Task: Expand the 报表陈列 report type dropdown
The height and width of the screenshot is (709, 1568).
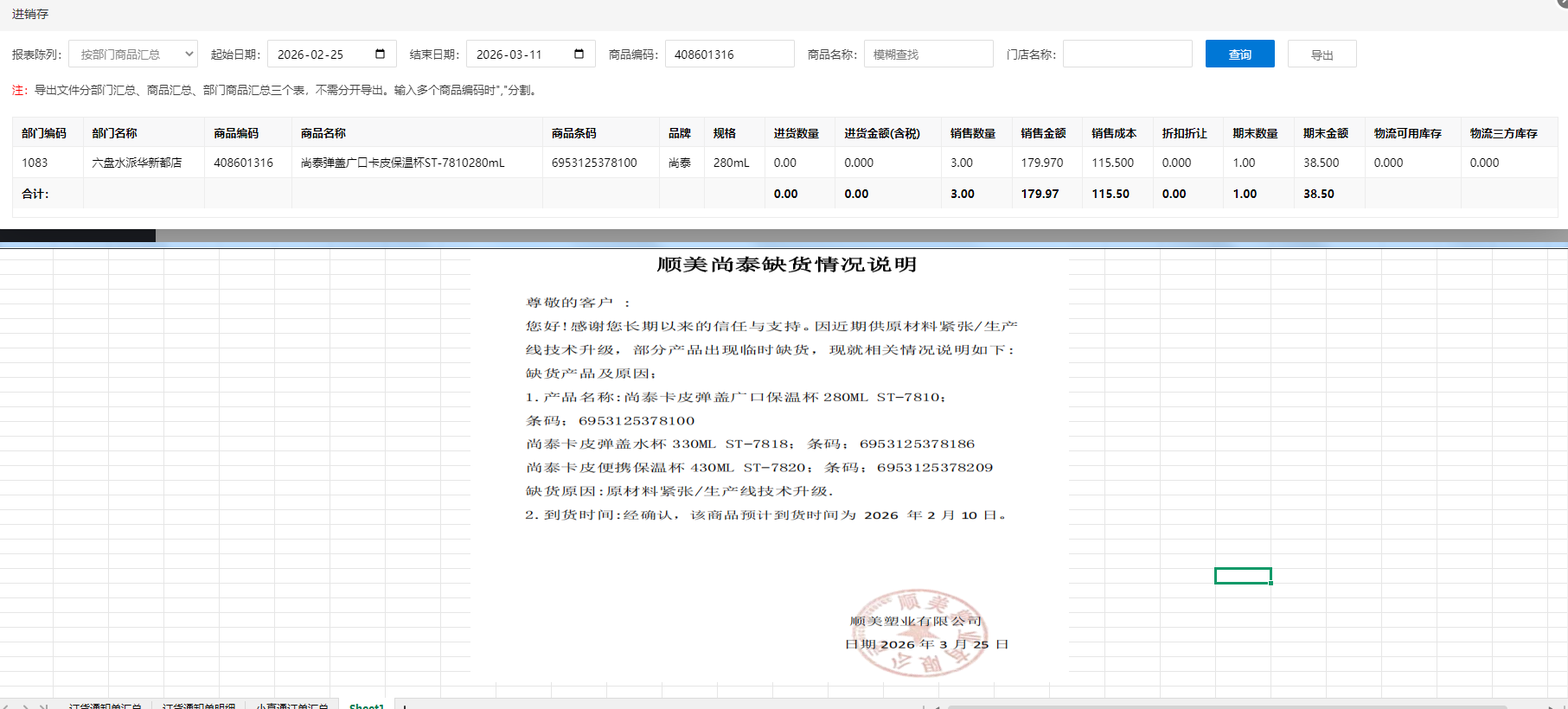Action: pyautogui.click(x=133, y=54)
